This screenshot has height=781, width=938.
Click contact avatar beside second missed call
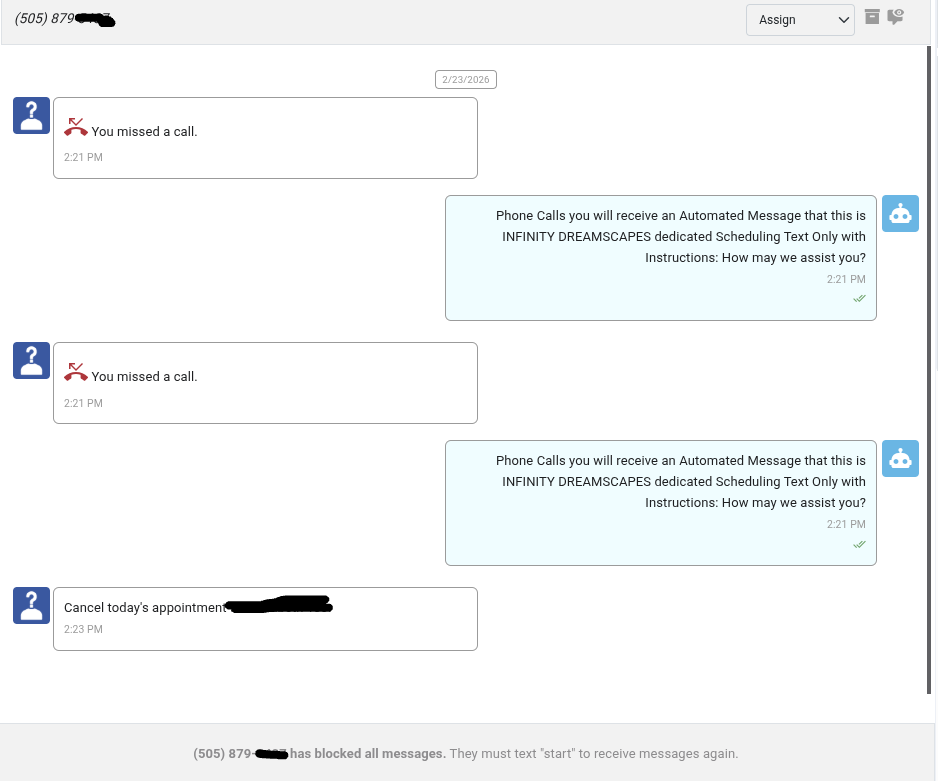[x=31, y=360]
